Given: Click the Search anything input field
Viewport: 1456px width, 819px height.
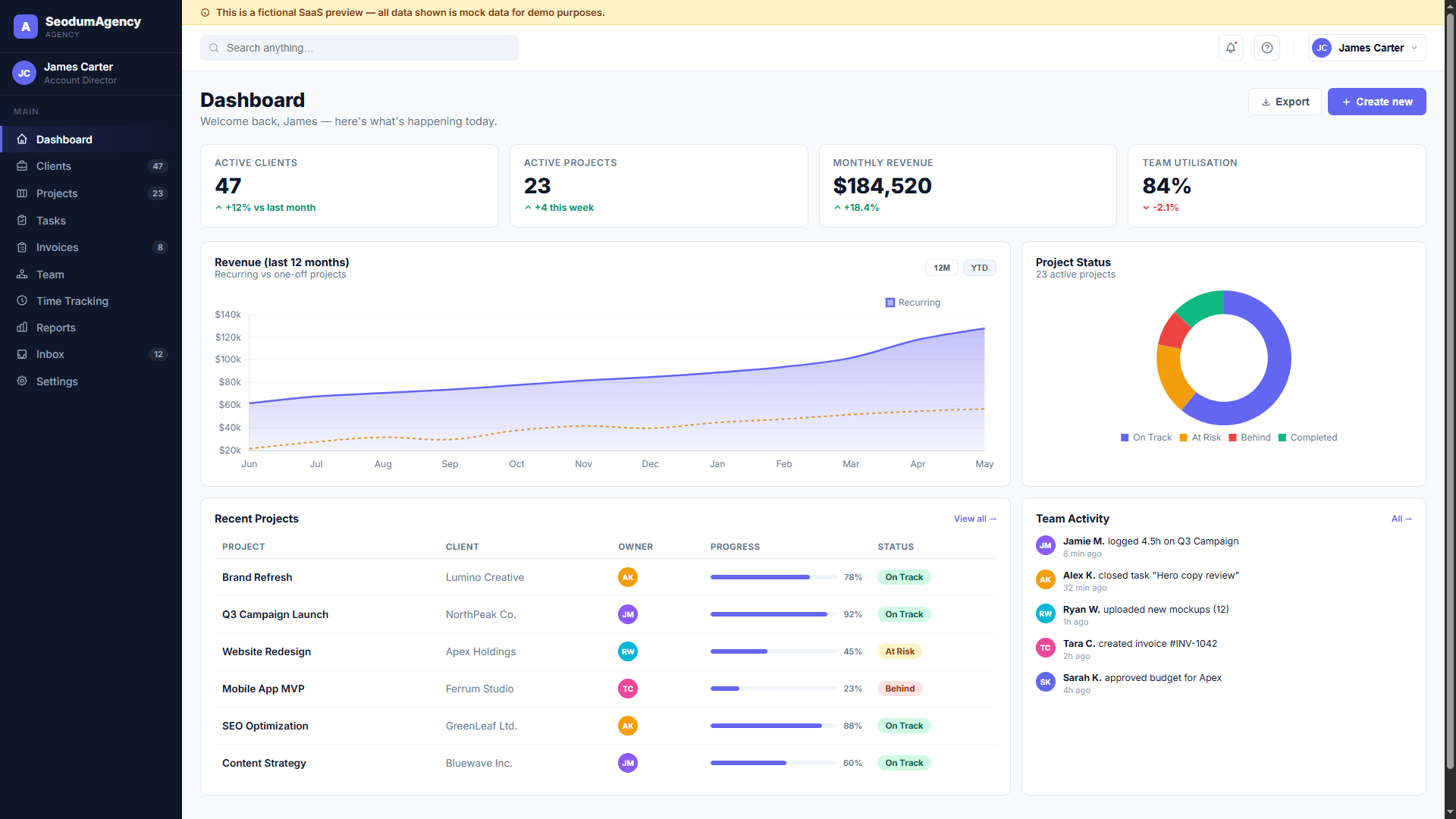Looking at the screenshot, I should [359, 48].
